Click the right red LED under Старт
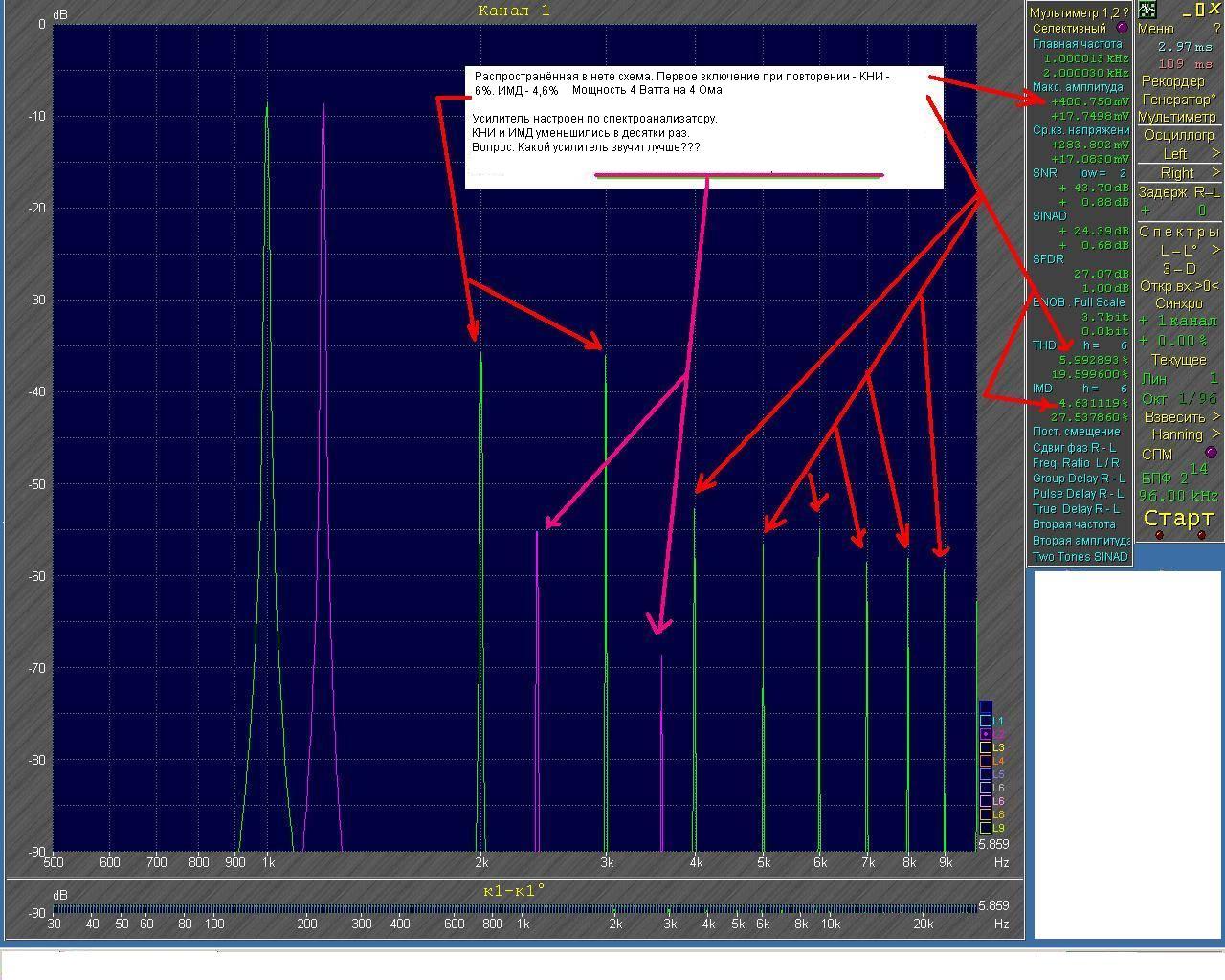Image resolution: width=1225 pixels, height=980 pixels. [1202, 536]
